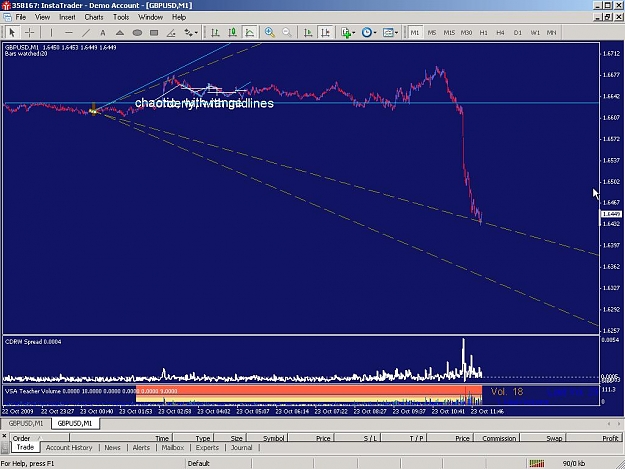Sort orders by Order column header
This screenshot has width=625, height=469.
click(x=40, y=438)
